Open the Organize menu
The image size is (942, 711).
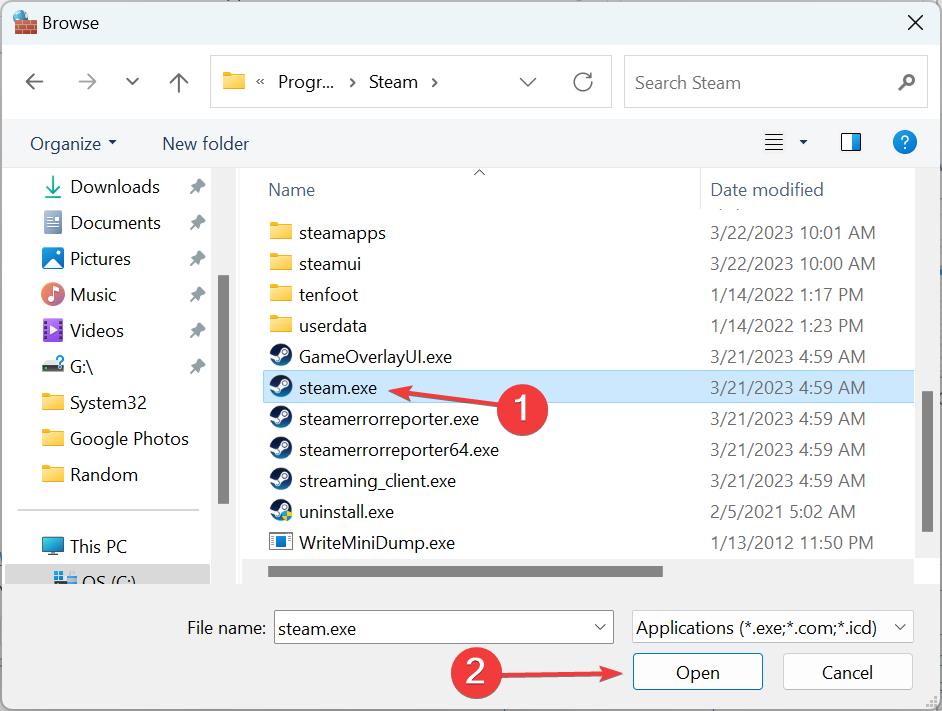73,144
